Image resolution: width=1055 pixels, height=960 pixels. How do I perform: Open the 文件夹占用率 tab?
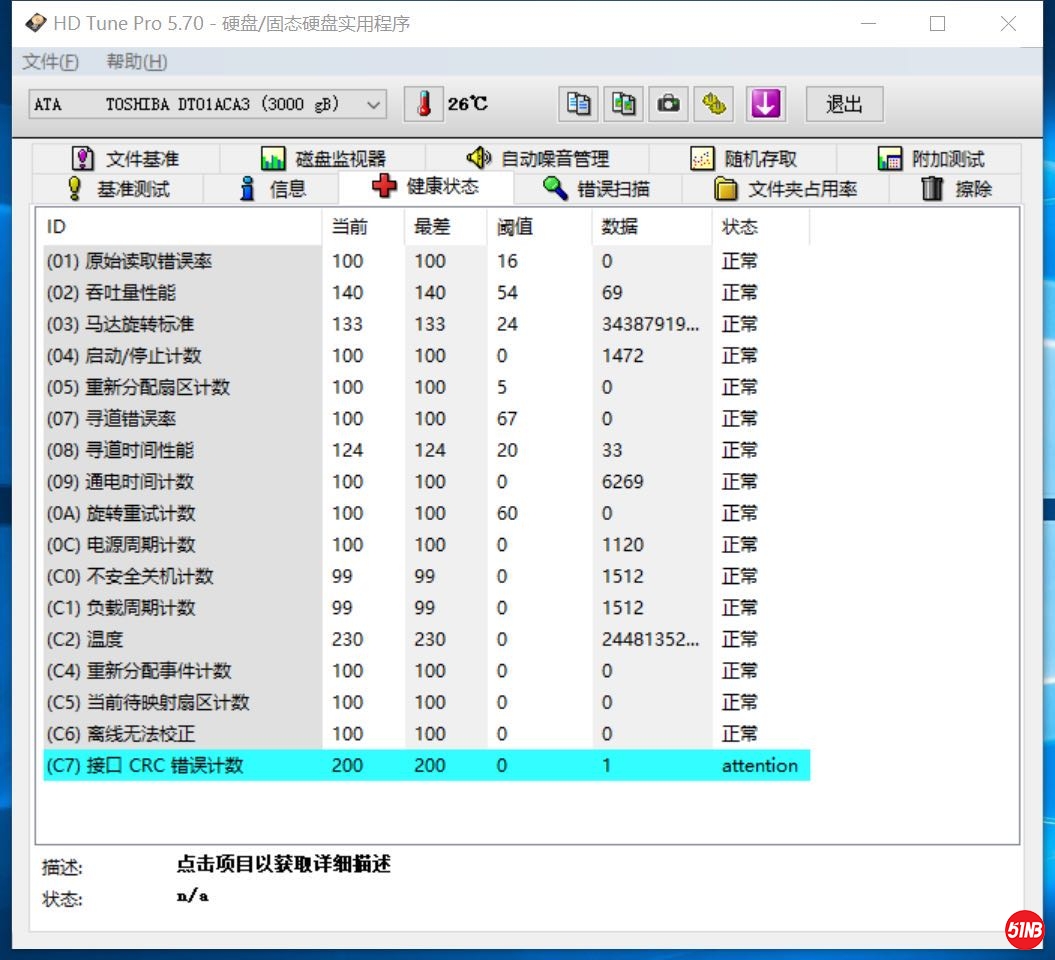point(786,188)
